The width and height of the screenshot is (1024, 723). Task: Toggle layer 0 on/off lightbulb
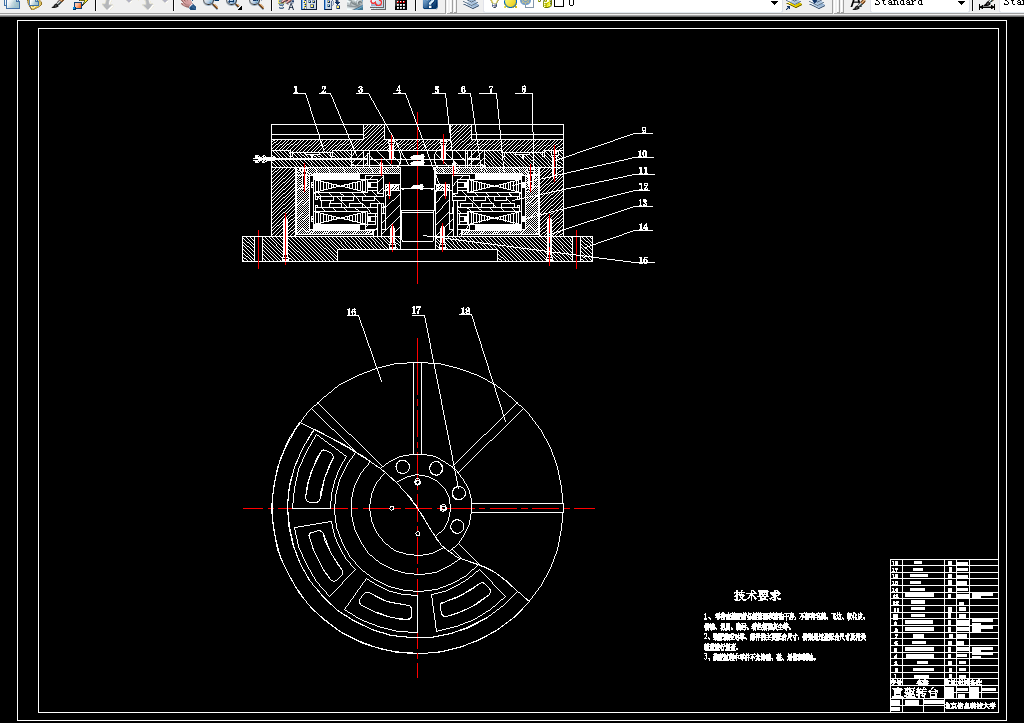point(494,3)
